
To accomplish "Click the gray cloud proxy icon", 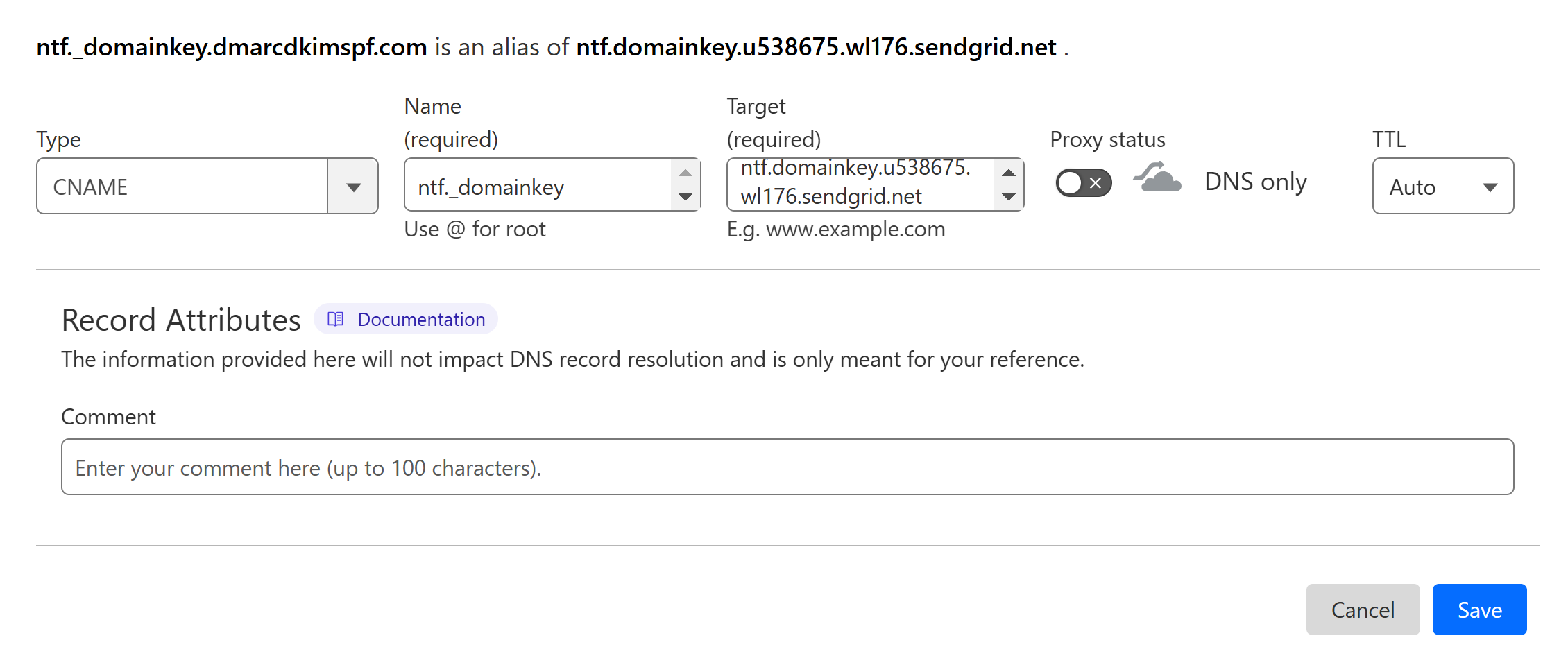I will [1157, 178].
